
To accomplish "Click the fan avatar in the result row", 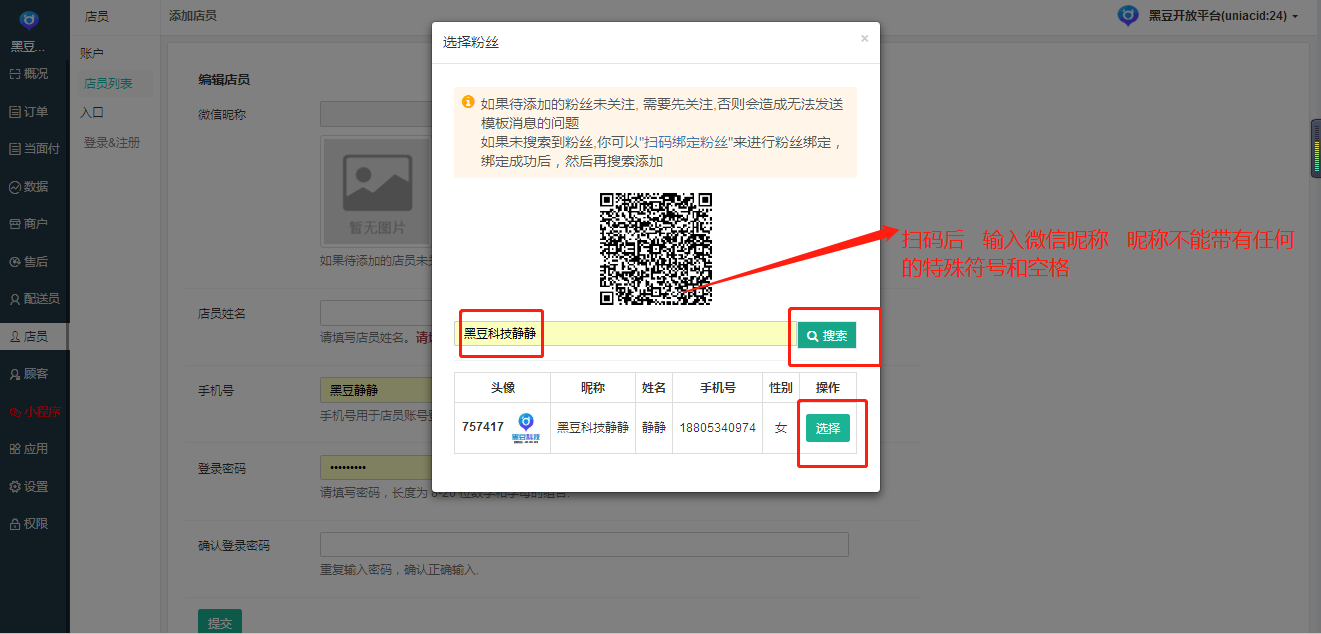I will tap(526, 427).
